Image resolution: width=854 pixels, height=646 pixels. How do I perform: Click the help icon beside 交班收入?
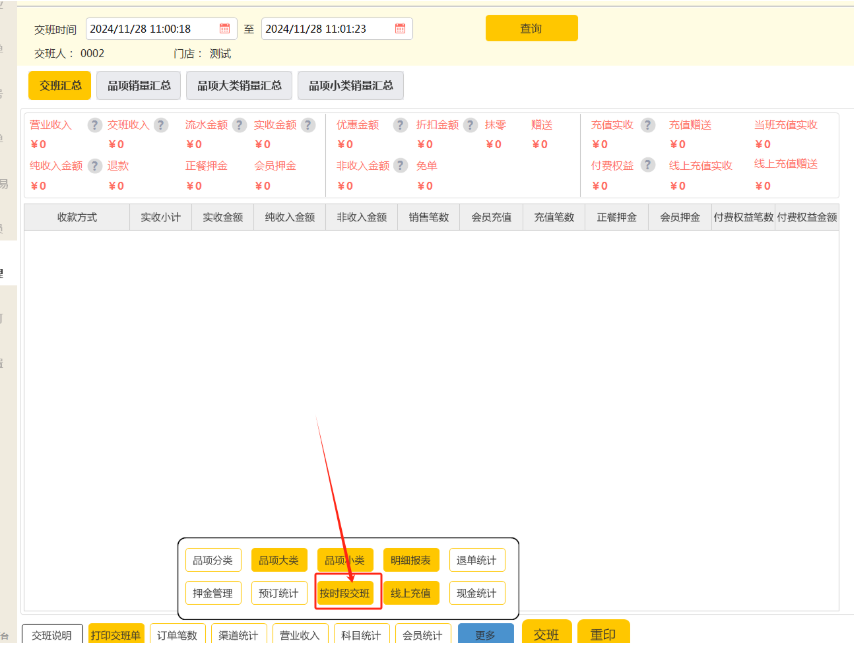(x=161, y=125)
